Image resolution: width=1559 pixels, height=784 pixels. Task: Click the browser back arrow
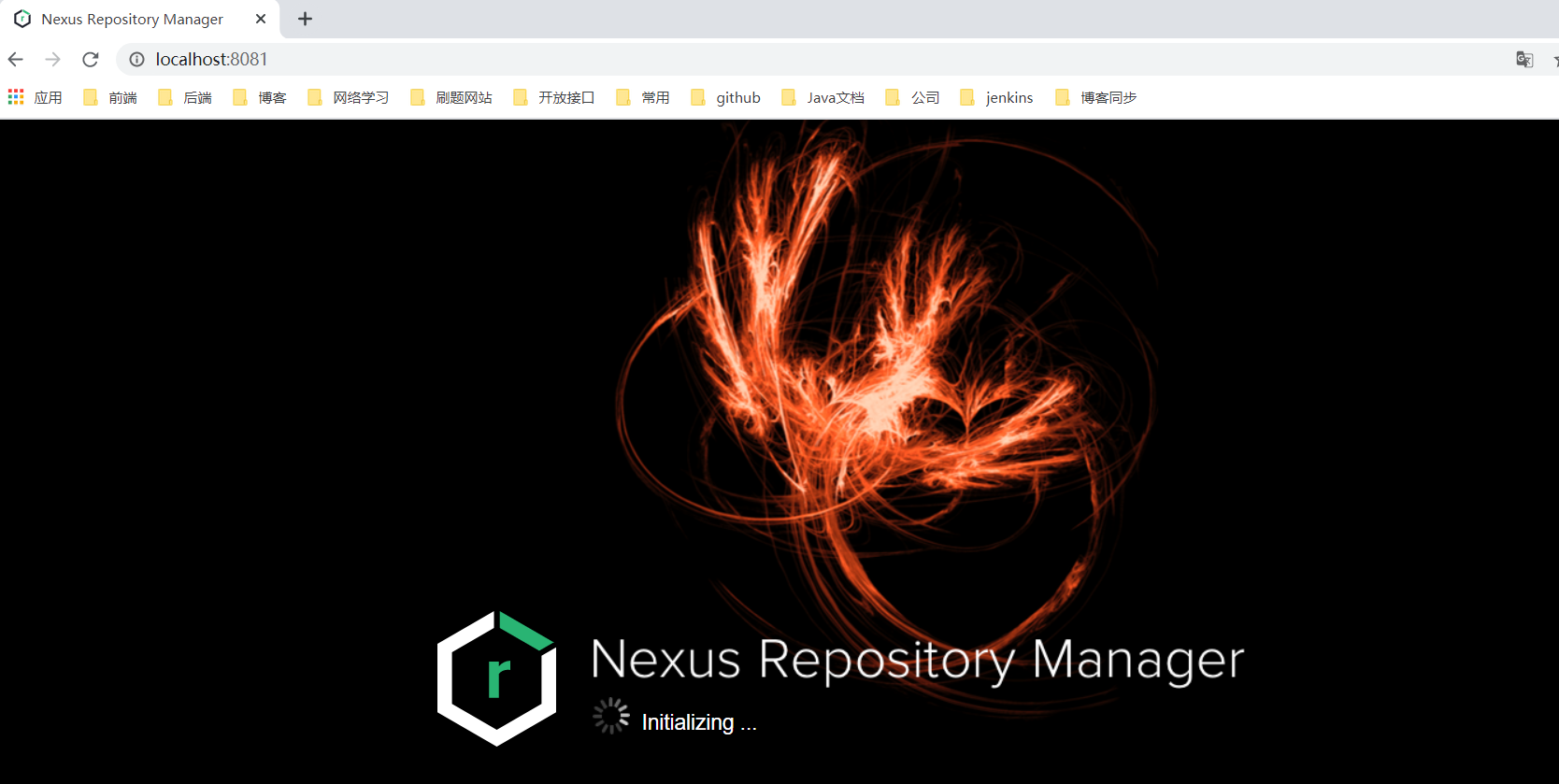[16, 60]
